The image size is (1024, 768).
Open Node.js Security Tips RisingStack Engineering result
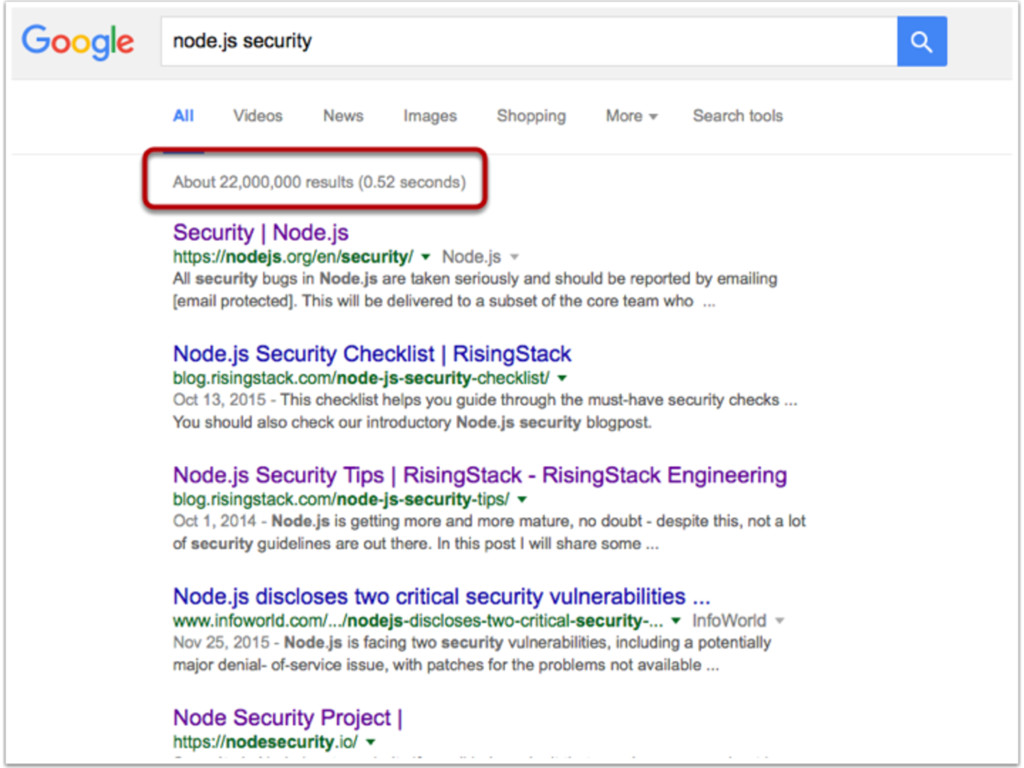(x=479, y=475)
